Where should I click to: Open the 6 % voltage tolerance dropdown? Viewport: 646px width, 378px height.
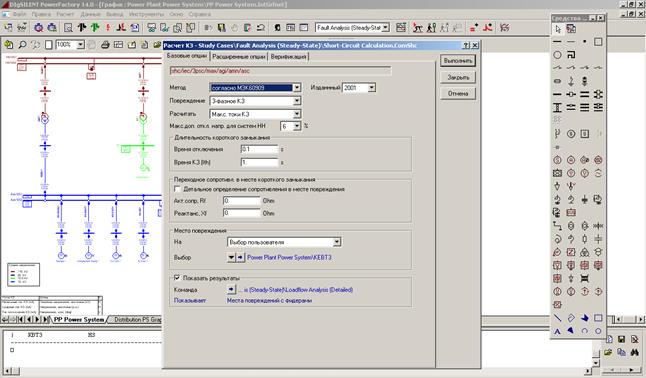(x=297, y=127)
